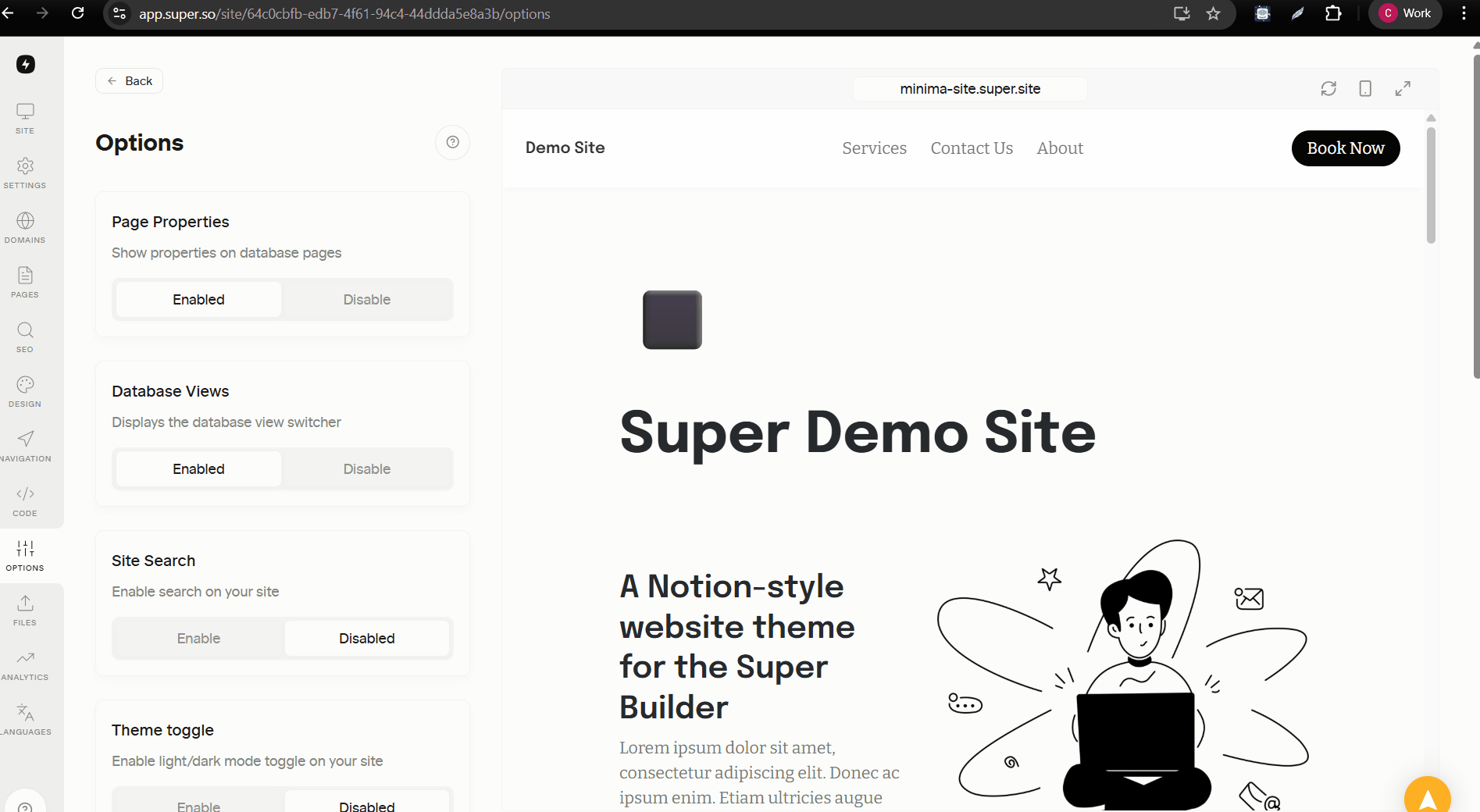
Task: Disable Database Views switcher
Action: (366, 469)
